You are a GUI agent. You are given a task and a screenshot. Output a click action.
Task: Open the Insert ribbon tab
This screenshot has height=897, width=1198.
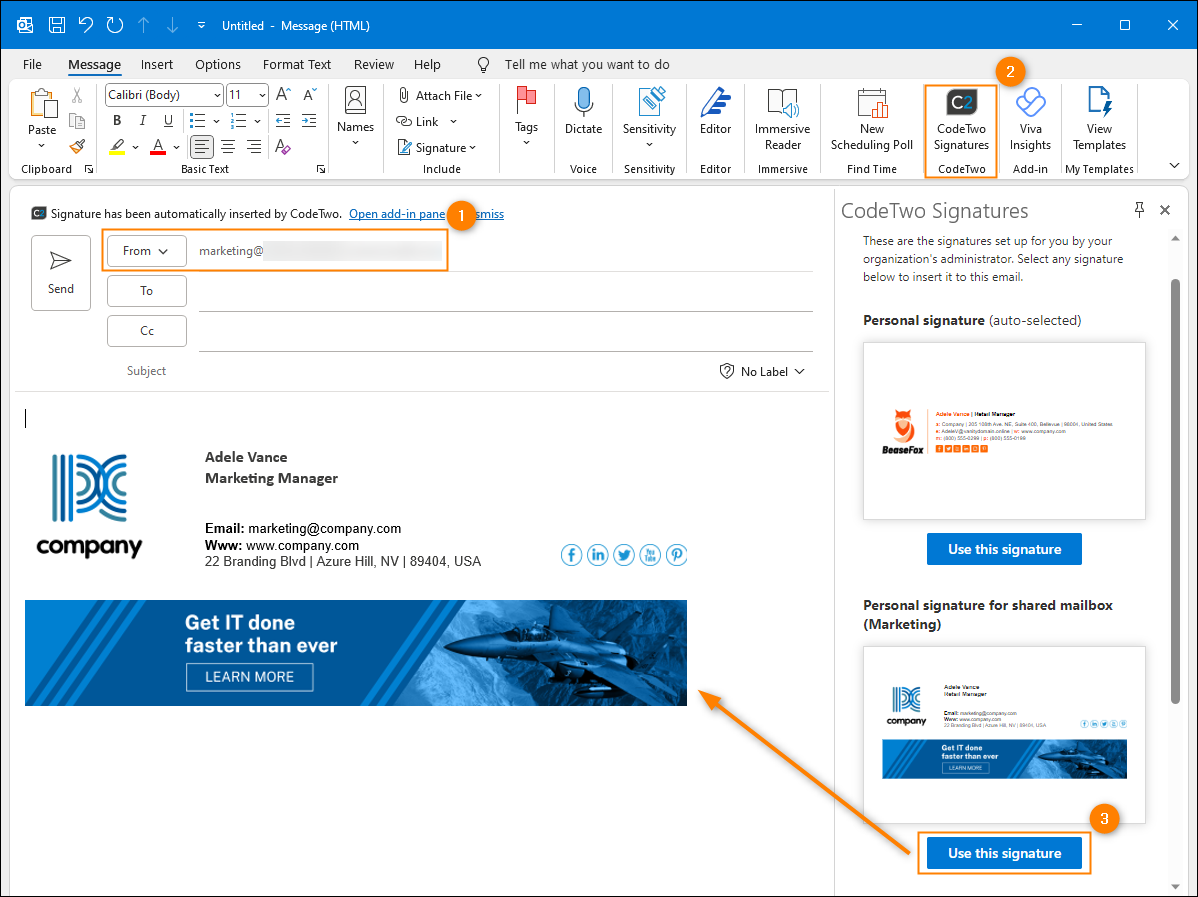point(157,64)
